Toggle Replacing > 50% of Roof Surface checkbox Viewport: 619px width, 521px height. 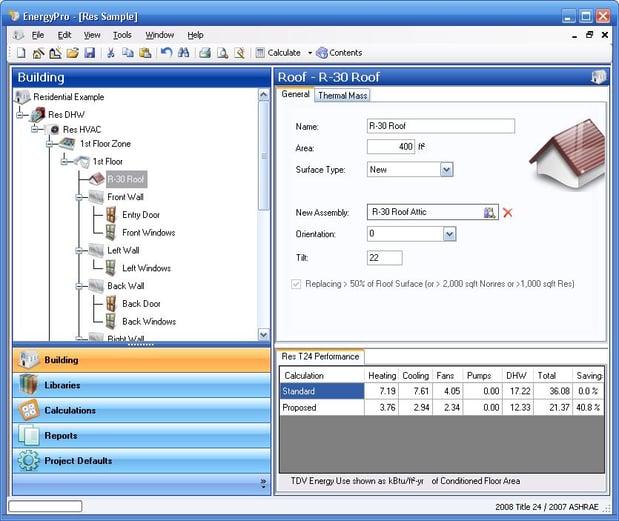click(298, 284)
